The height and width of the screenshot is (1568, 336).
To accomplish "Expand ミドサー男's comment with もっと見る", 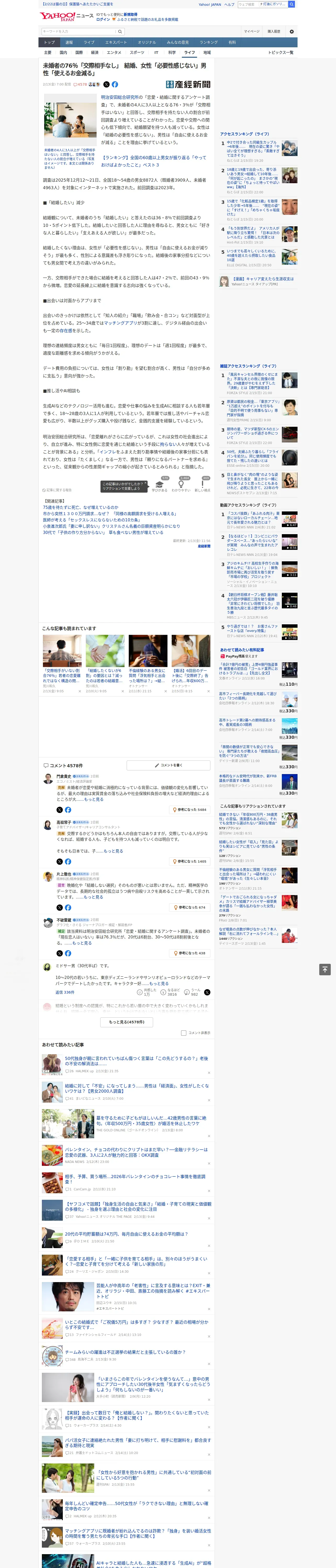I will pyautogui.click(x=159, y=983).
